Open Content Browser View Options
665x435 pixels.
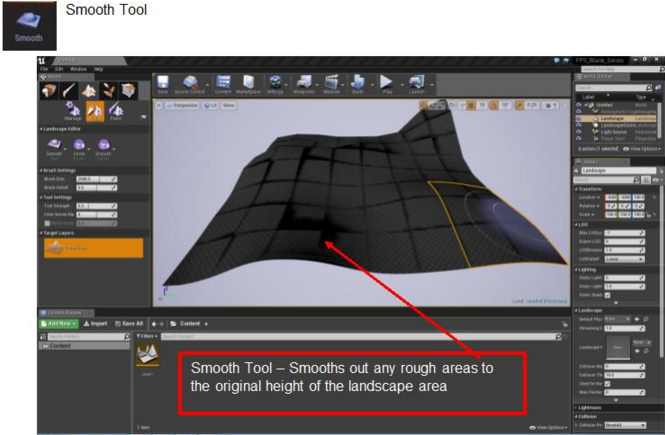548,427
